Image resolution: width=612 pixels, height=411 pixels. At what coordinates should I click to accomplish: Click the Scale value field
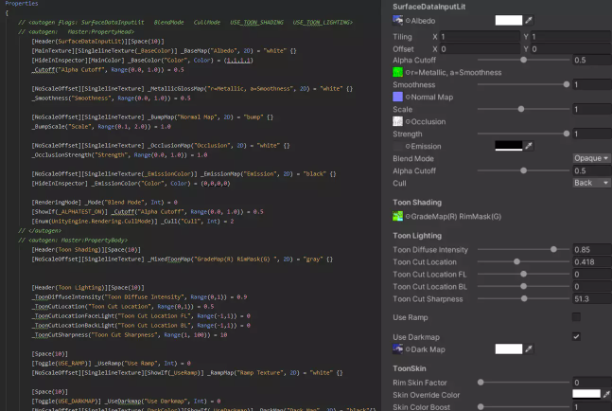(592, 109)
